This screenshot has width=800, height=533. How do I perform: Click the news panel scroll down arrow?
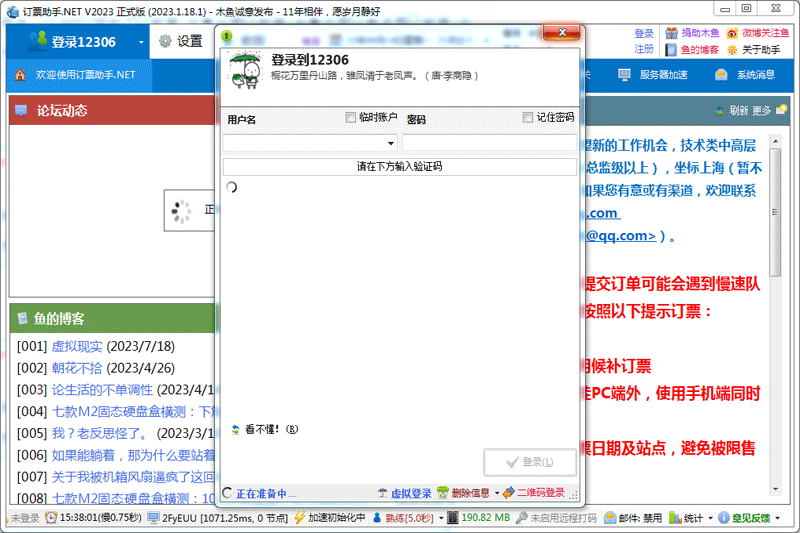(x=776, y=489)
